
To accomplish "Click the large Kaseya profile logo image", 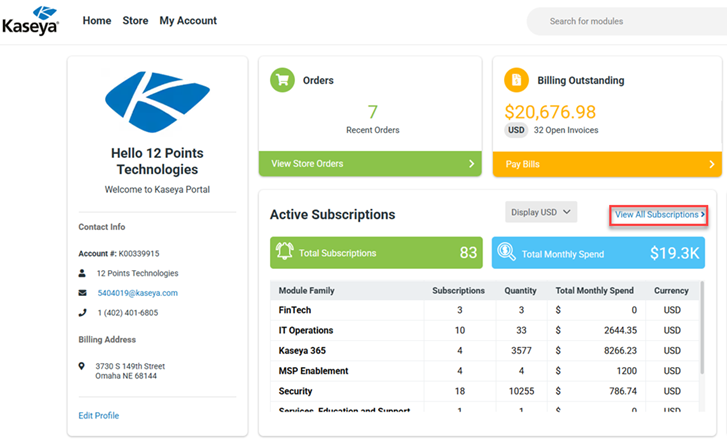I will pyautogui.click(x=157, y=102).
